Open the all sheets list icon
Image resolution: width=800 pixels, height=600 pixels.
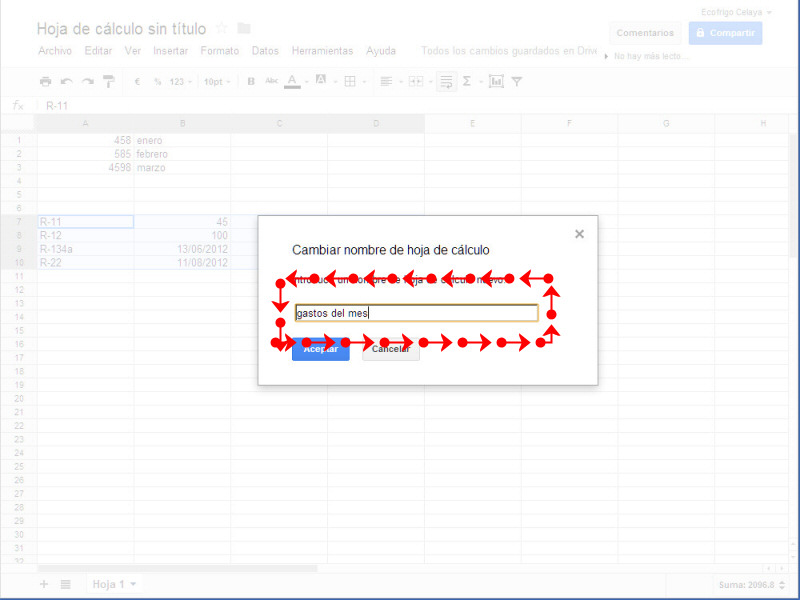tap(65, 585)
